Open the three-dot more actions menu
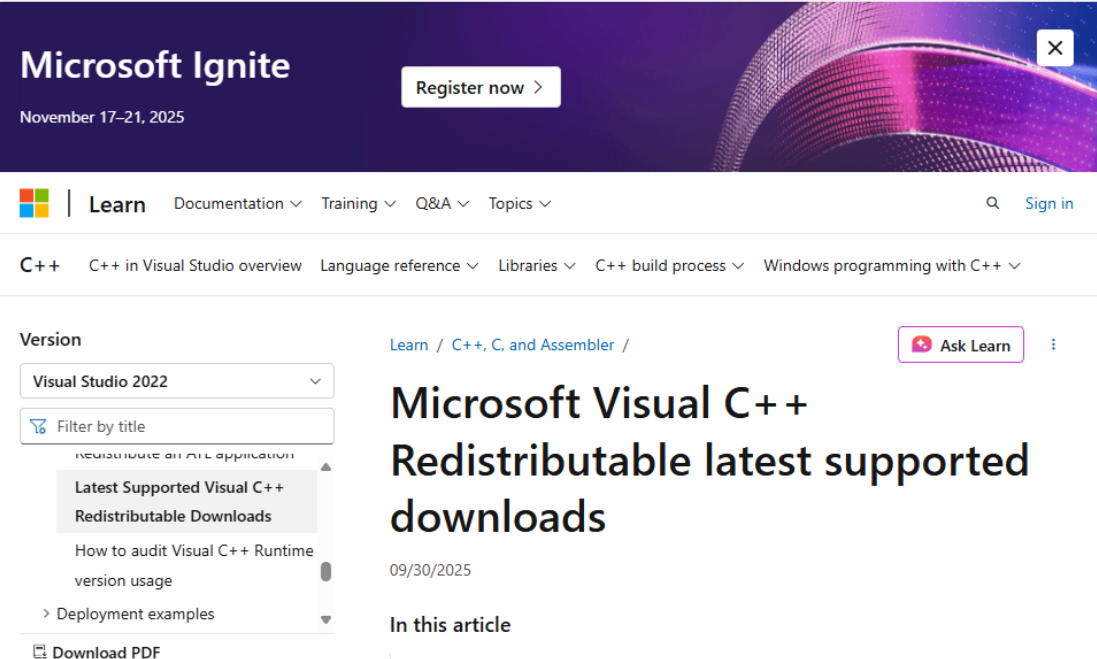 [1053, 345]
